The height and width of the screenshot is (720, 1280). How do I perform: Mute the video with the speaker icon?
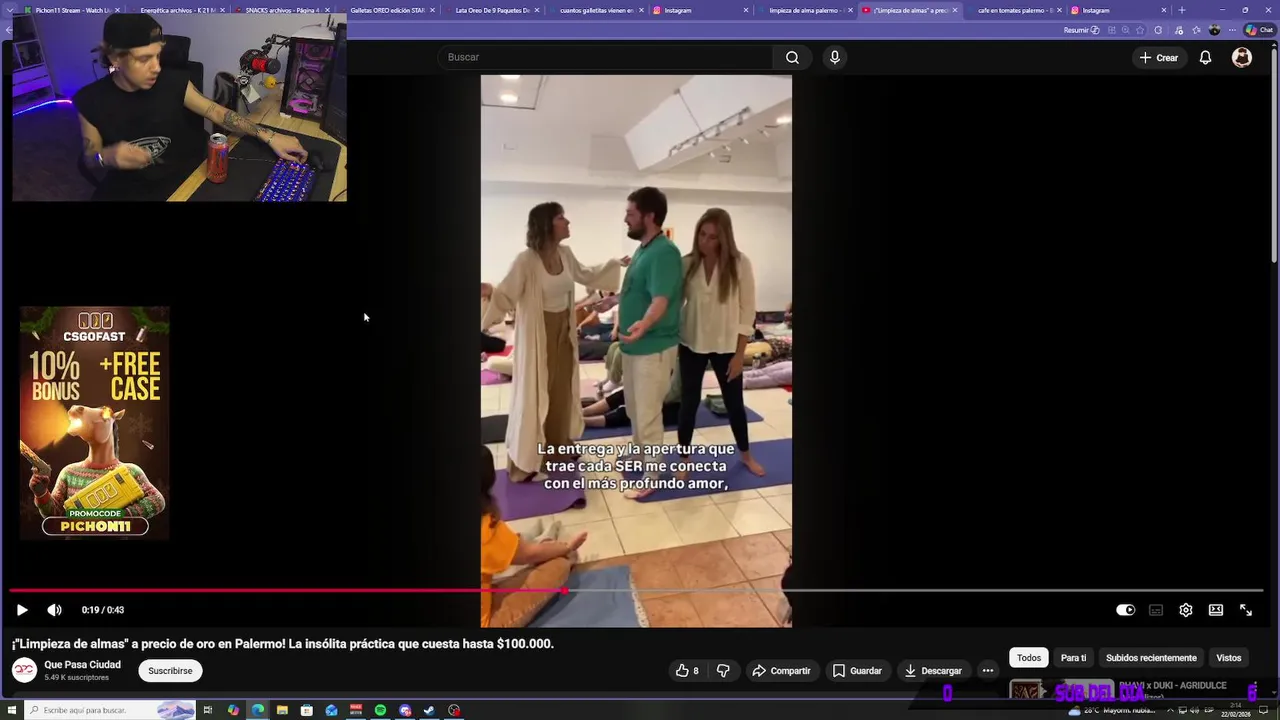(54, 610)
